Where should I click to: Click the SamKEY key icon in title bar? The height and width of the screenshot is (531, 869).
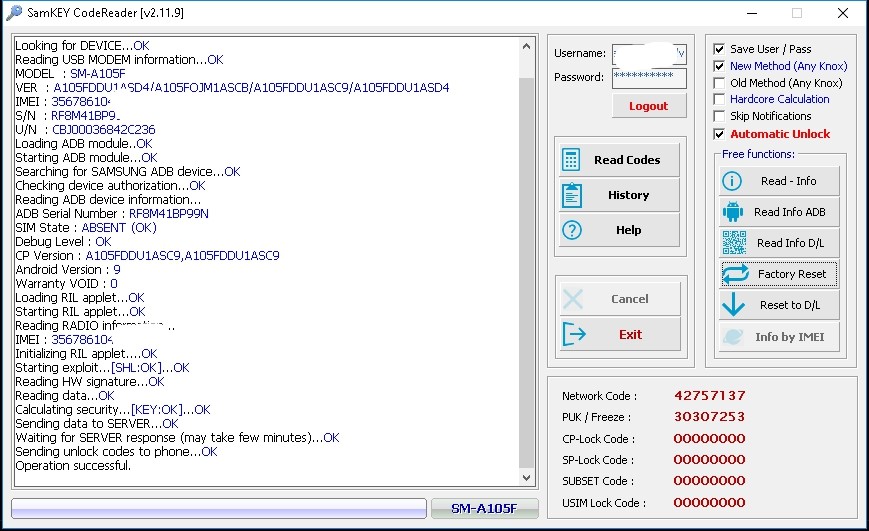tap(14, 13)
